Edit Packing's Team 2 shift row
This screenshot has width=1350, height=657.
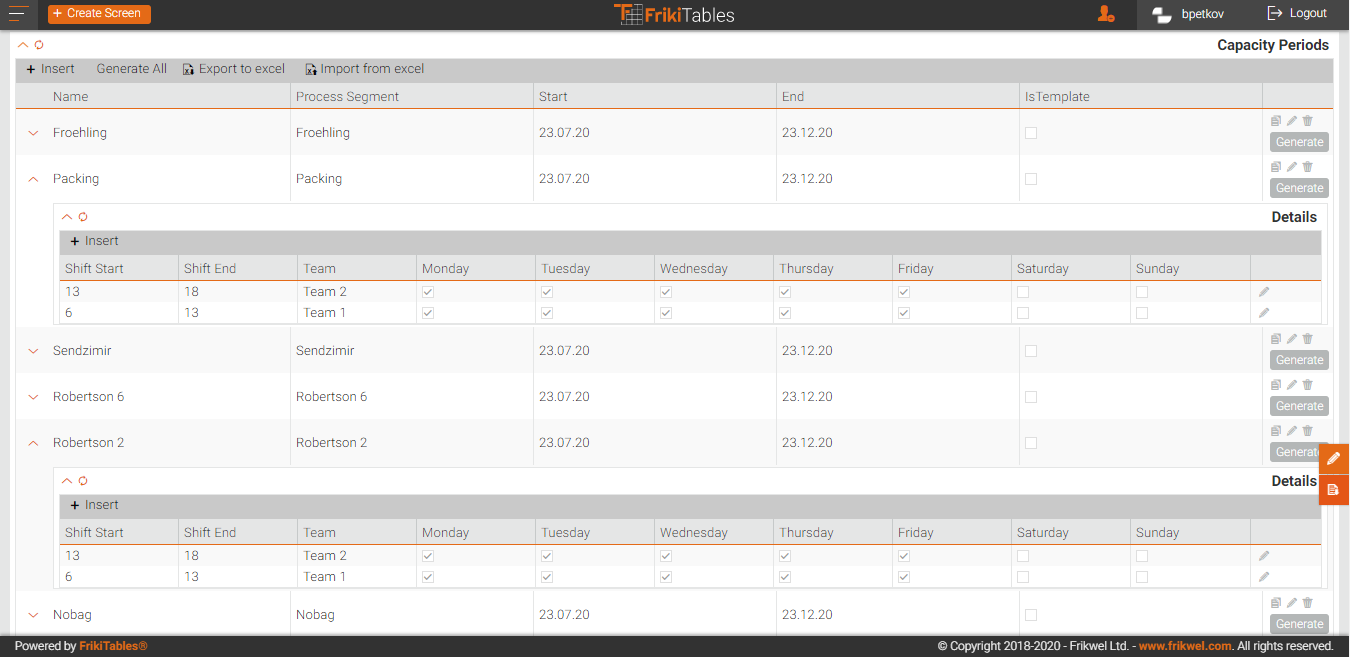click(1264, 292)
